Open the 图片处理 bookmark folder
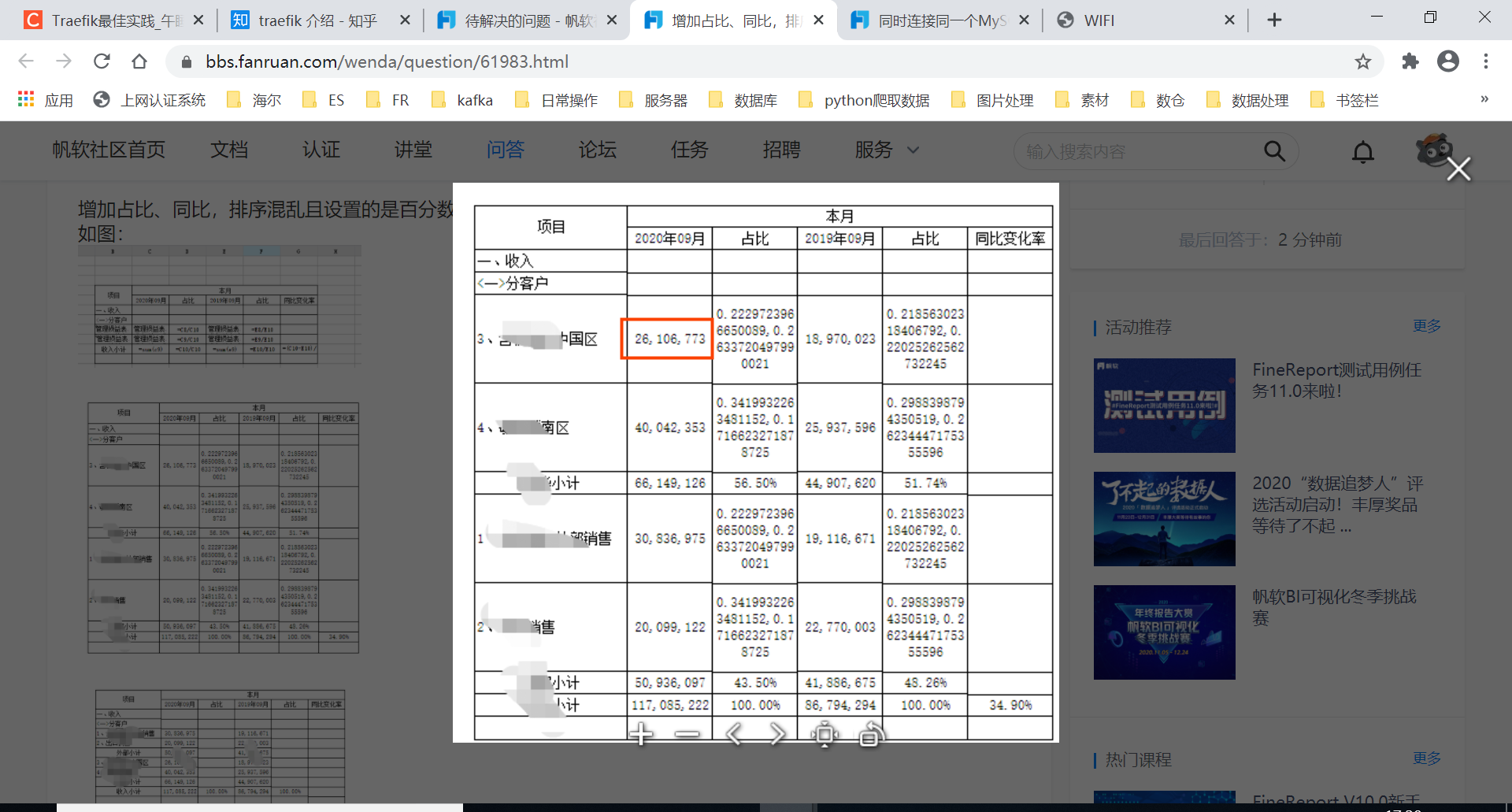This screenshot has height=812, width=1512. tap(992, 100)
